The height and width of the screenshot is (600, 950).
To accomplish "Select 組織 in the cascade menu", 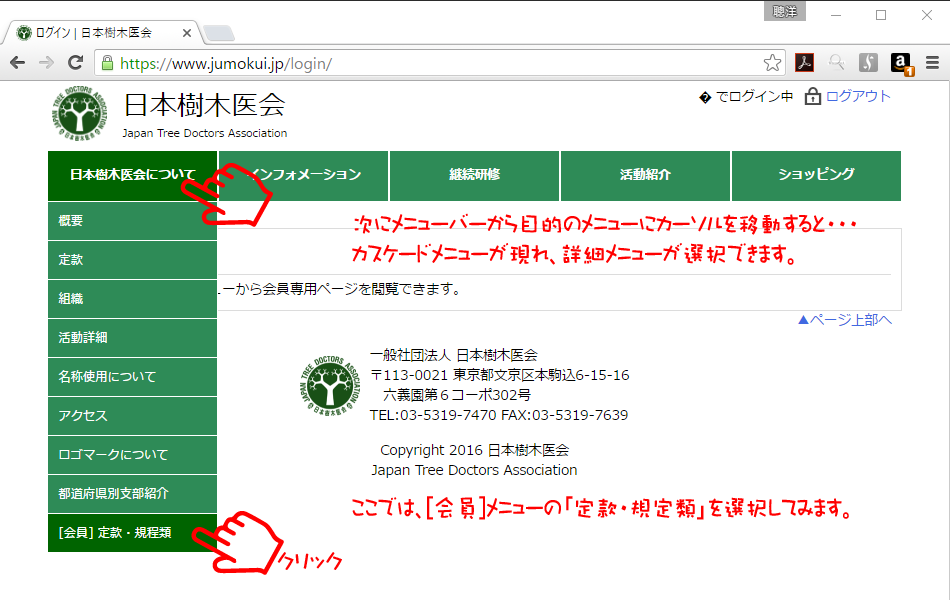I will [132, 299].
